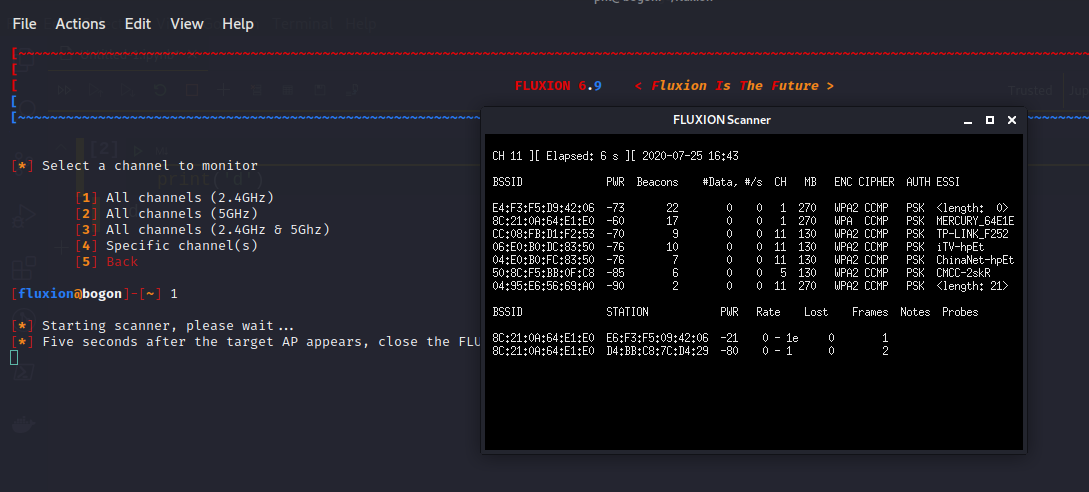Click BSSID 50:8C:F5:BB:0F:C8 in scanner

point(543,273)
